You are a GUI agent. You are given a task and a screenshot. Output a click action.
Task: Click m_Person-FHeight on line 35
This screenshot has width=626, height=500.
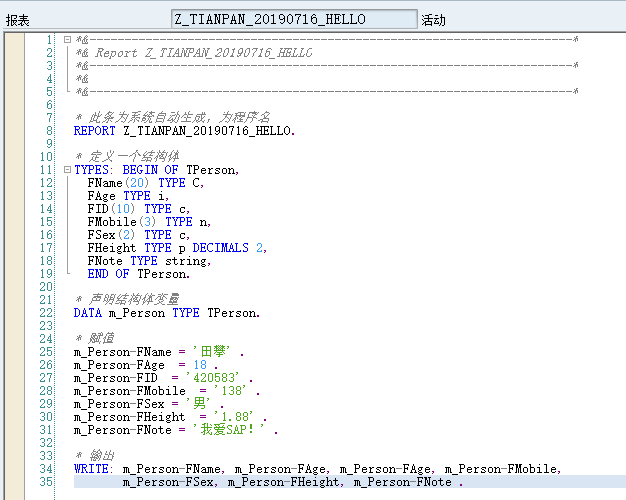coord(283,482)
